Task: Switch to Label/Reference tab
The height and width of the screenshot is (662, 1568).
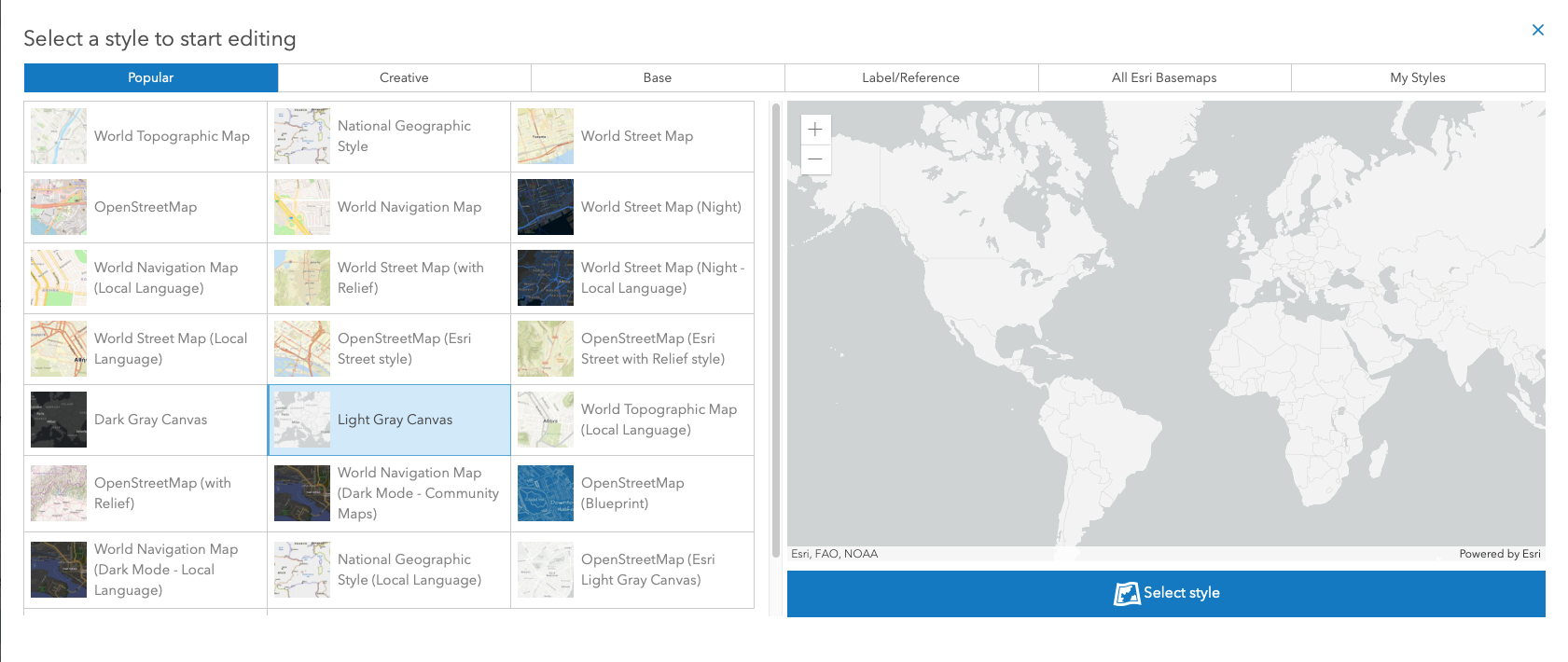Action: 911,77
